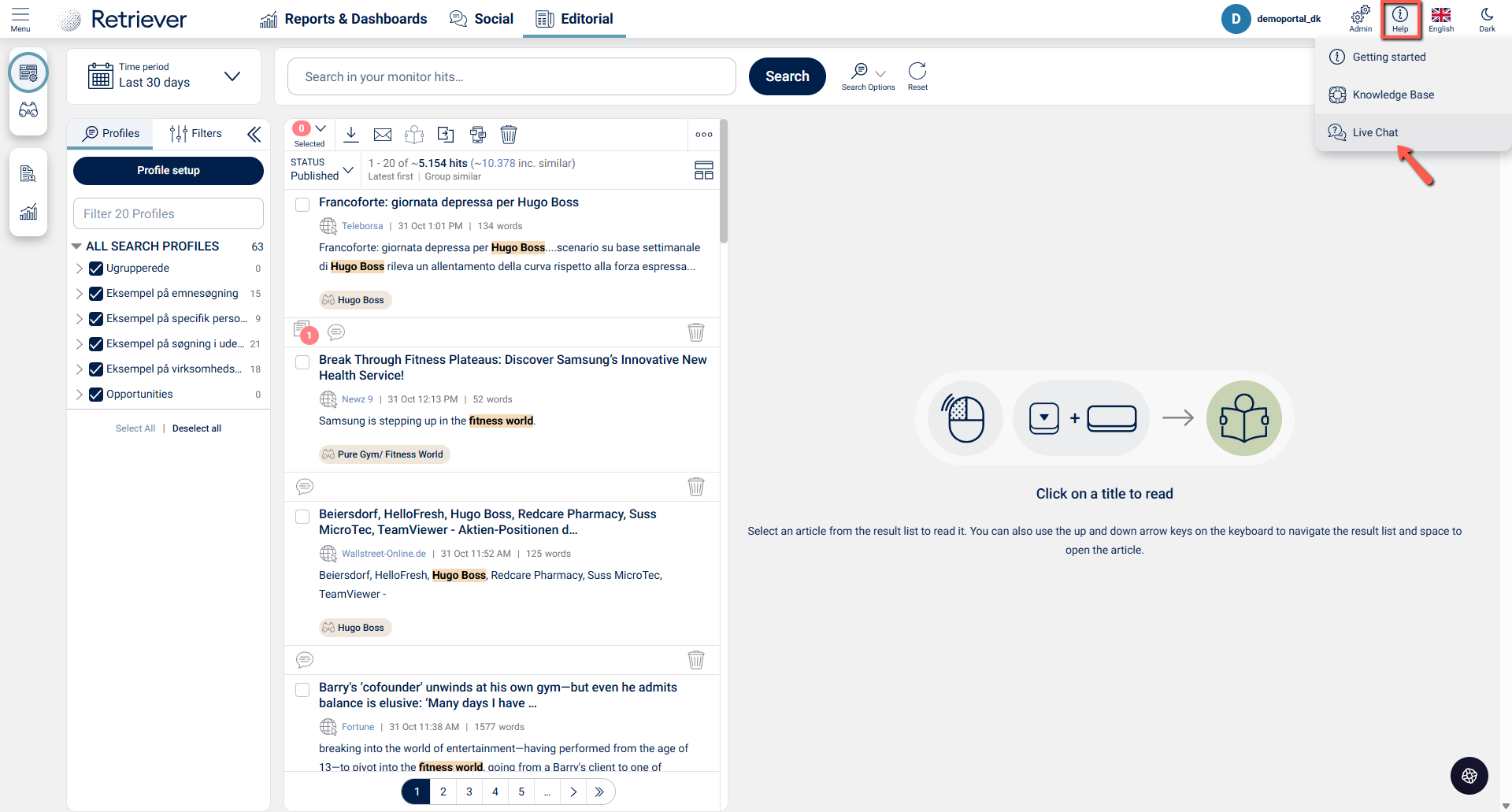Viewport: 1512px width, 812px height.
Task: Go to results page 2
Action: click(x=443, y=792)
